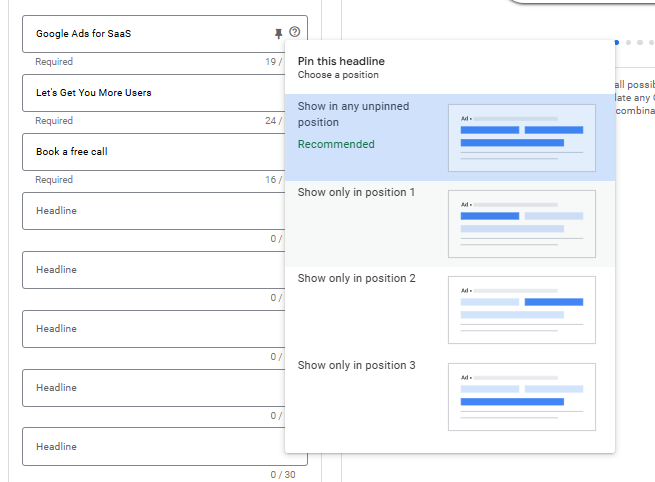Choose Show only in position 1

[x=356, y=192]
